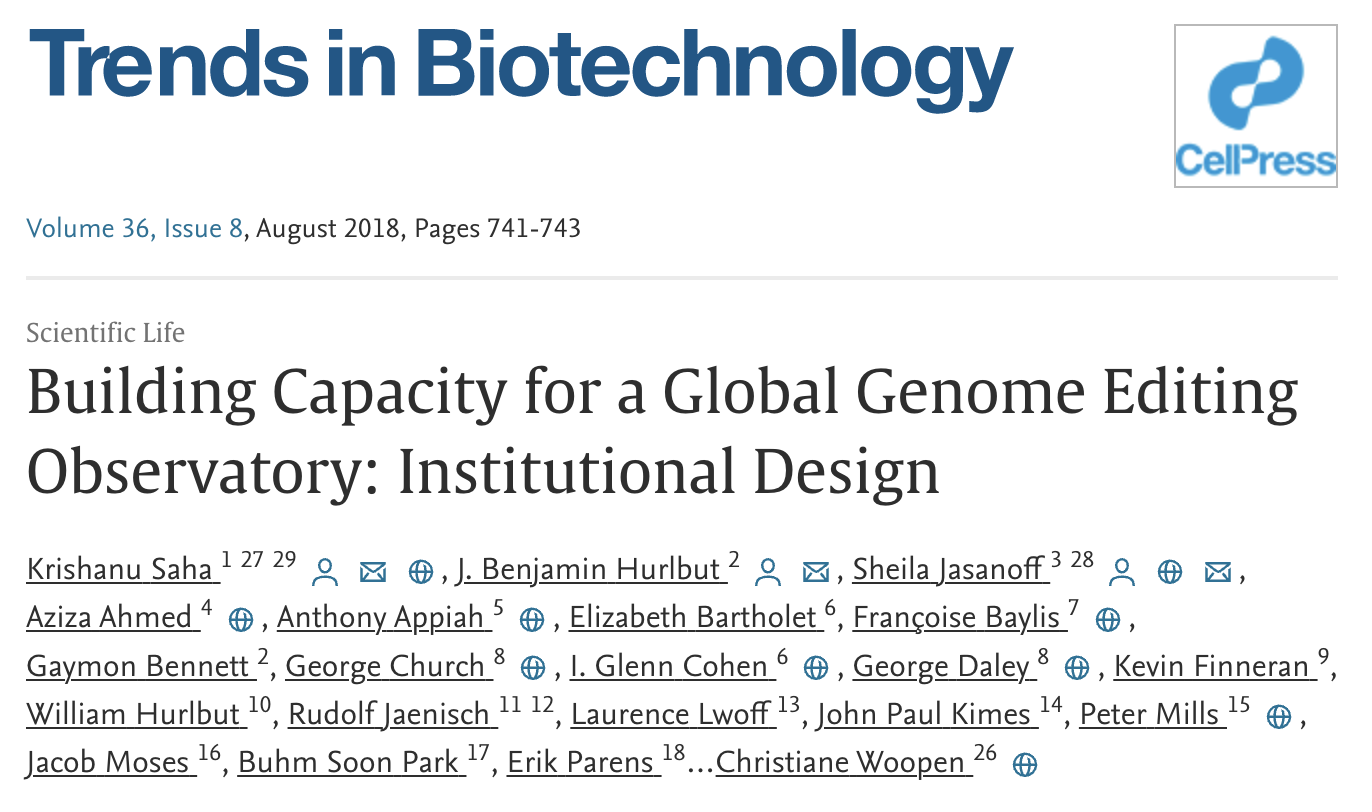Open the globe icon beside George Church
The height and width of the screenshot is (812, 1372).
pos(533,668)
